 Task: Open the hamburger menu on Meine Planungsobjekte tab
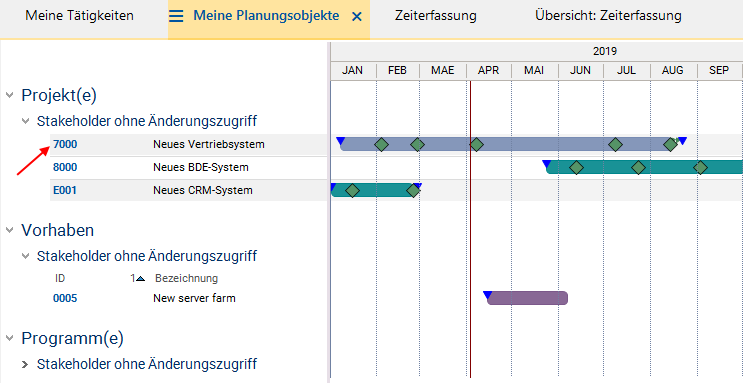(176, 16)
